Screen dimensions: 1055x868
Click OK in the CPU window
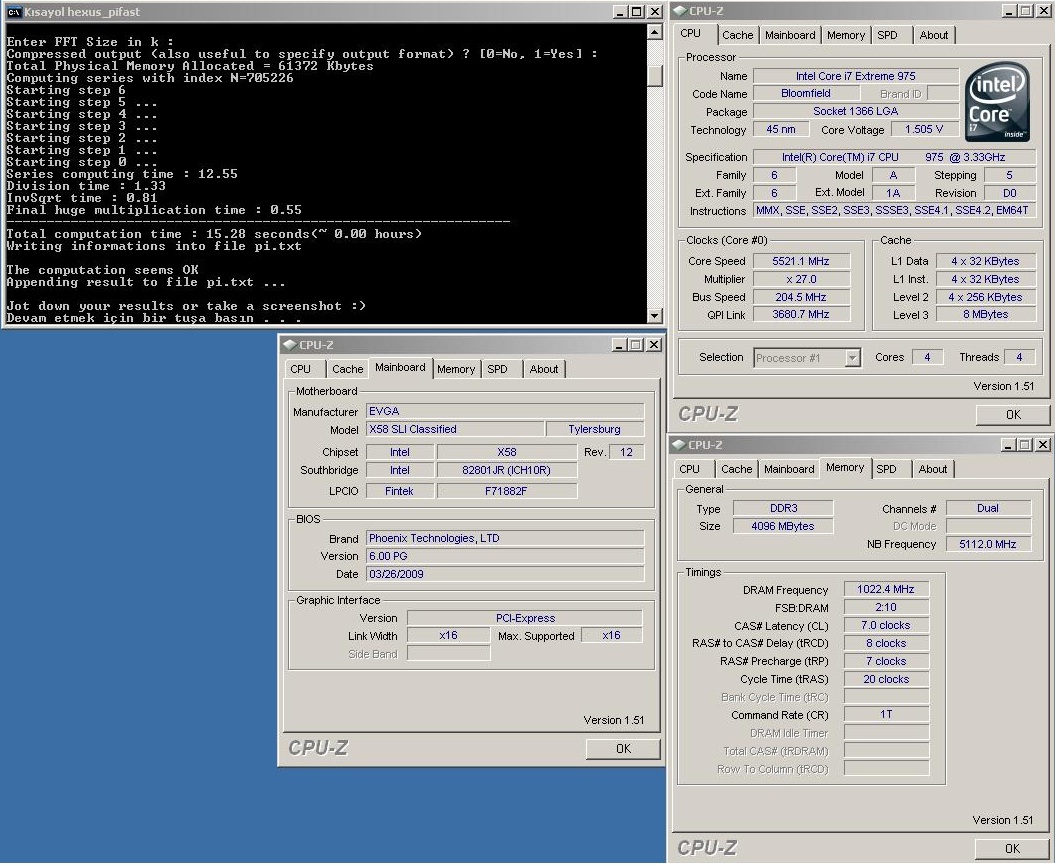pos(1013,414)
